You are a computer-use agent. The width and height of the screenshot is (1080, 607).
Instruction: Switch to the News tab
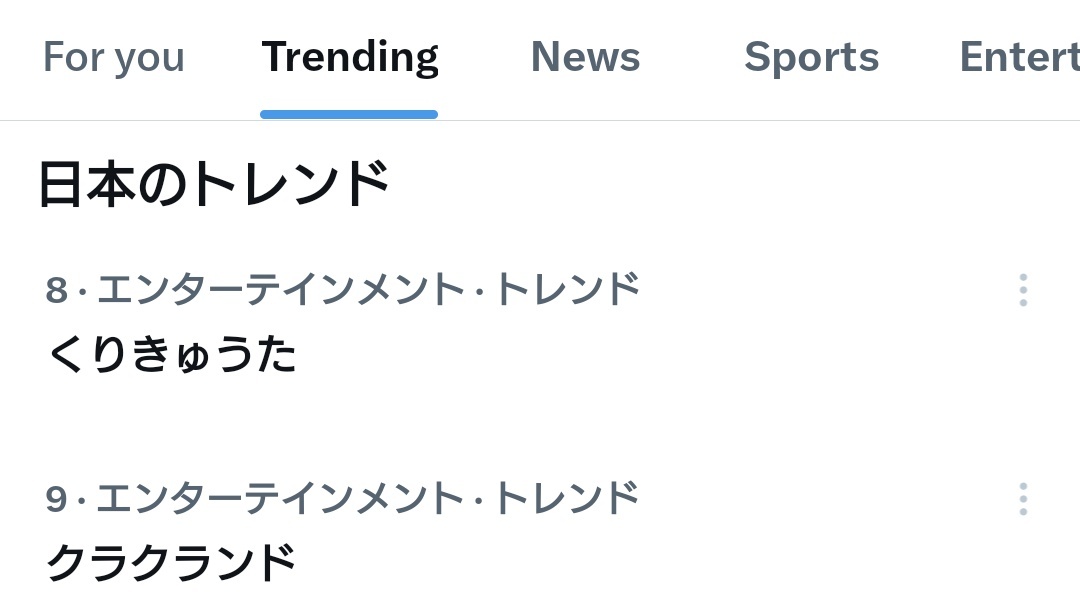point(585,57)
